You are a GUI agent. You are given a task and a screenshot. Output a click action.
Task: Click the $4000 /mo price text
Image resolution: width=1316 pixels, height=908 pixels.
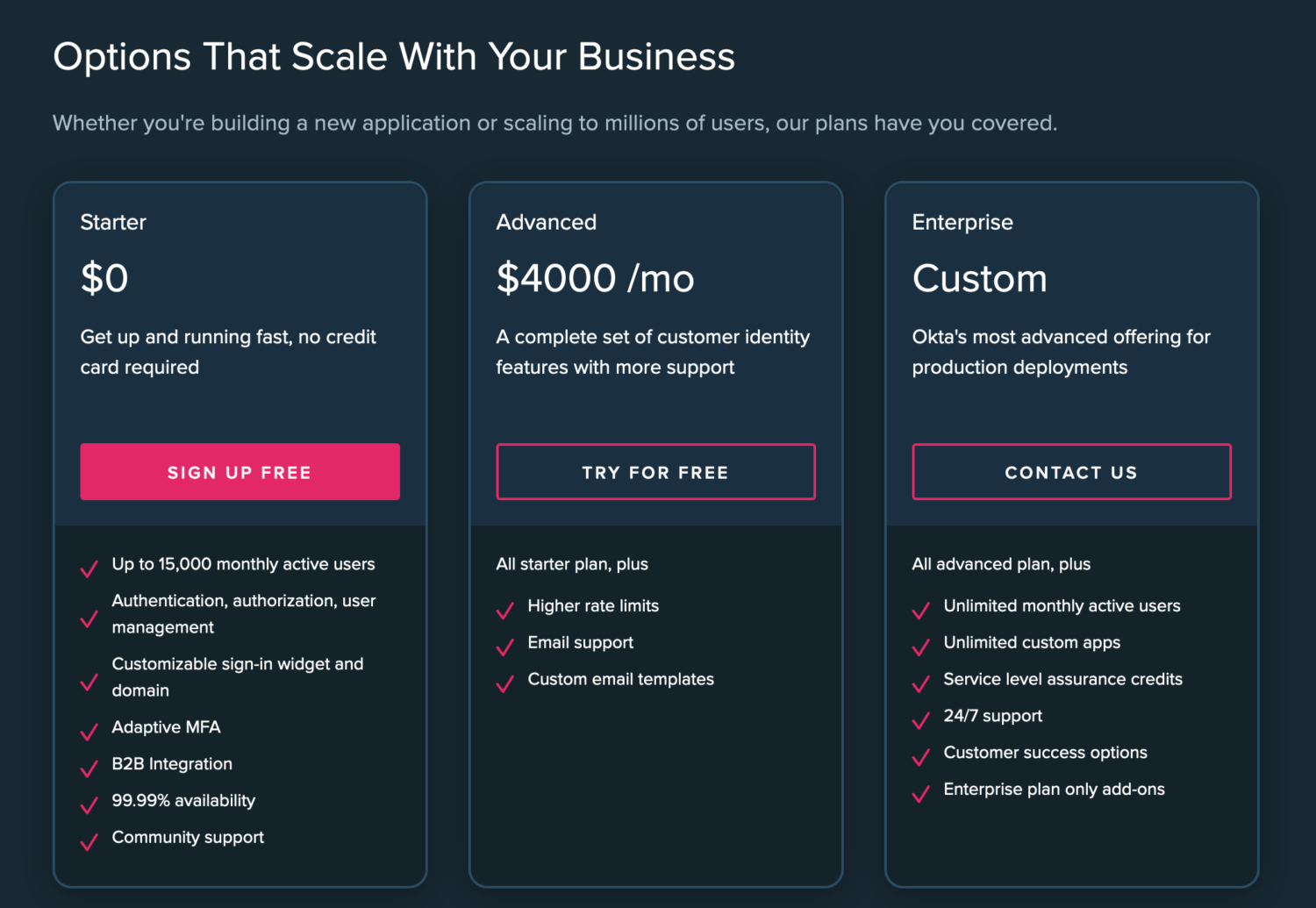coord(595,278)
